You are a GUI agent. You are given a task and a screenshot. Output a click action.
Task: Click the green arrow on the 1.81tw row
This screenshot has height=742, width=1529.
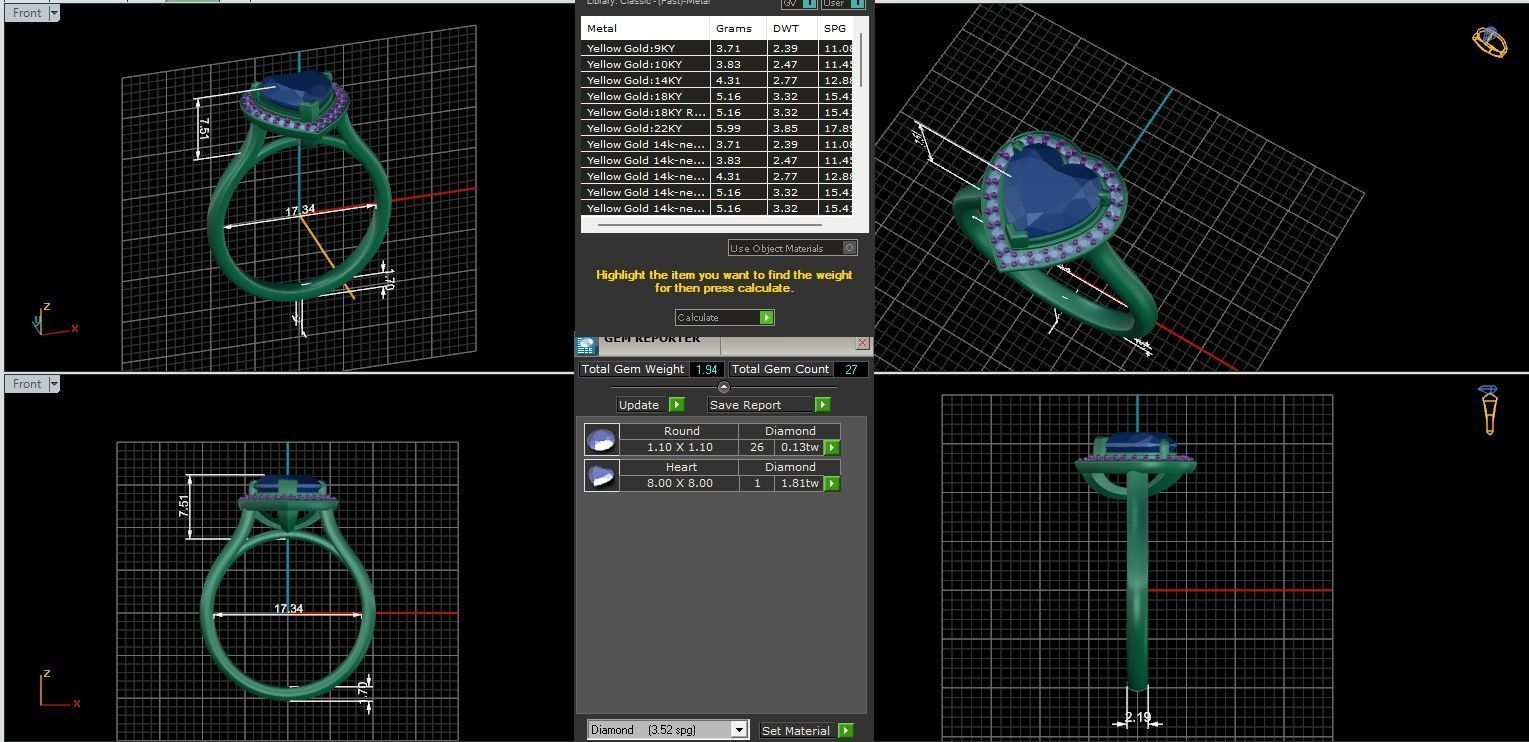click(x=831, y=484)
